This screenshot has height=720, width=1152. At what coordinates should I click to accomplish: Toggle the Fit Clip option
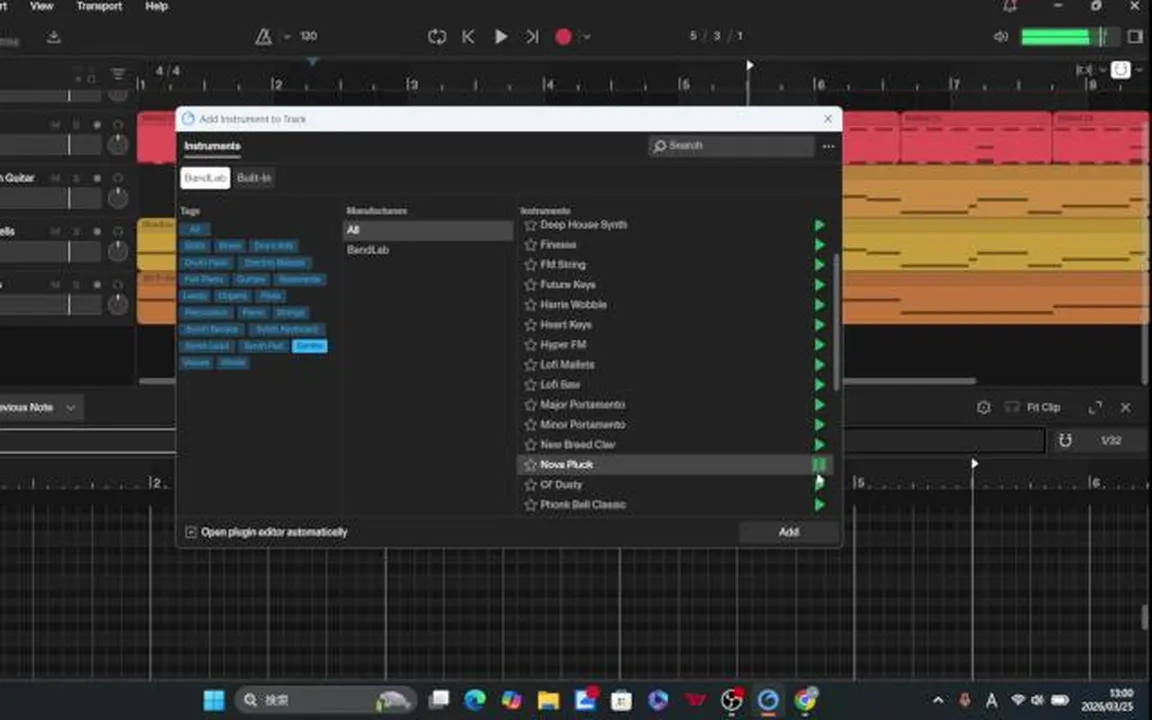pyautogui.click(x=1033, y=407)
